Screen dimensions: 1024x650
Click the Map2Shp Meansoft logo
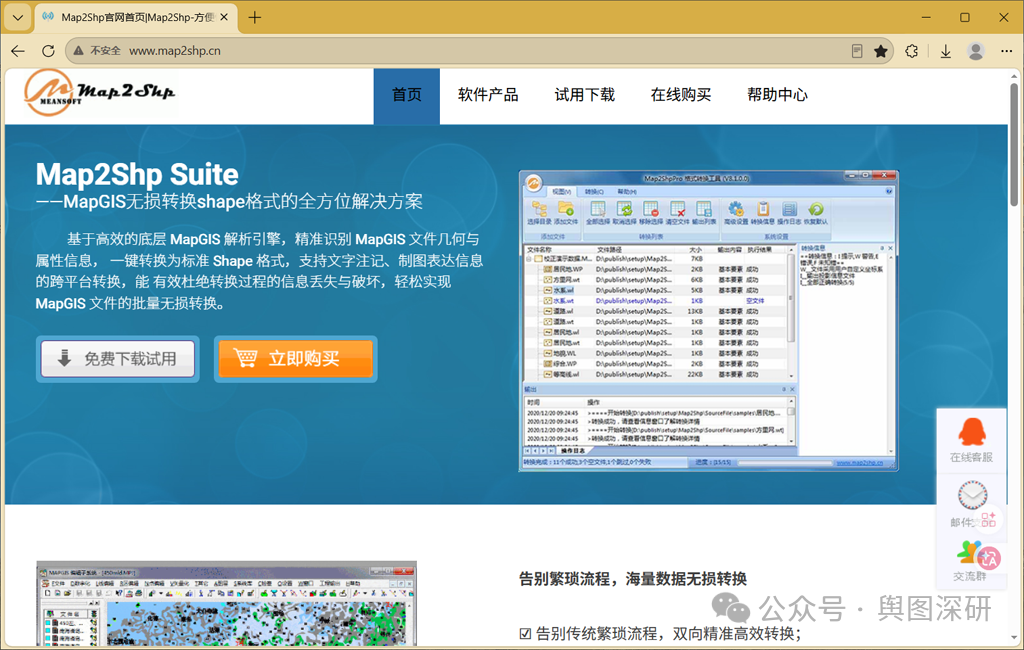[x=99, y=93]
